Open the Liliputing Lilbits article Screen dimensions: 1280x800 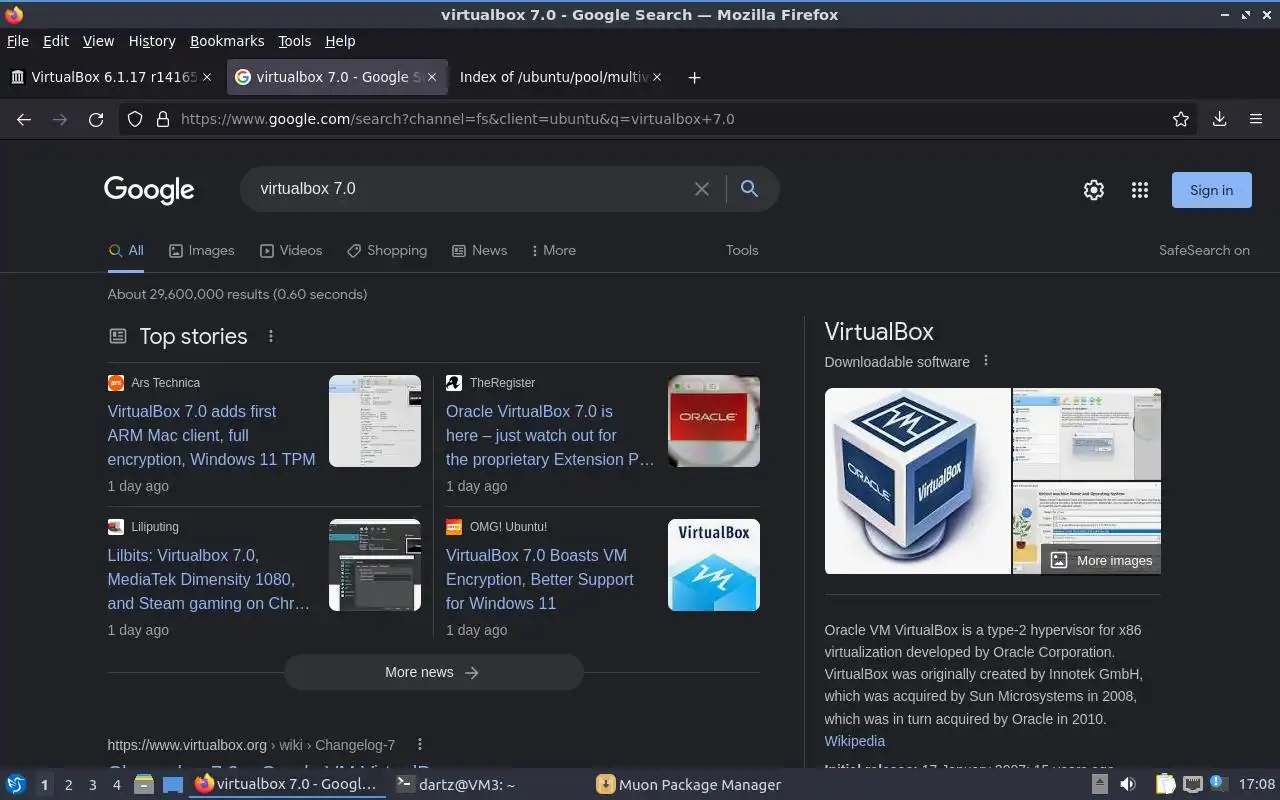click(208, 579)
